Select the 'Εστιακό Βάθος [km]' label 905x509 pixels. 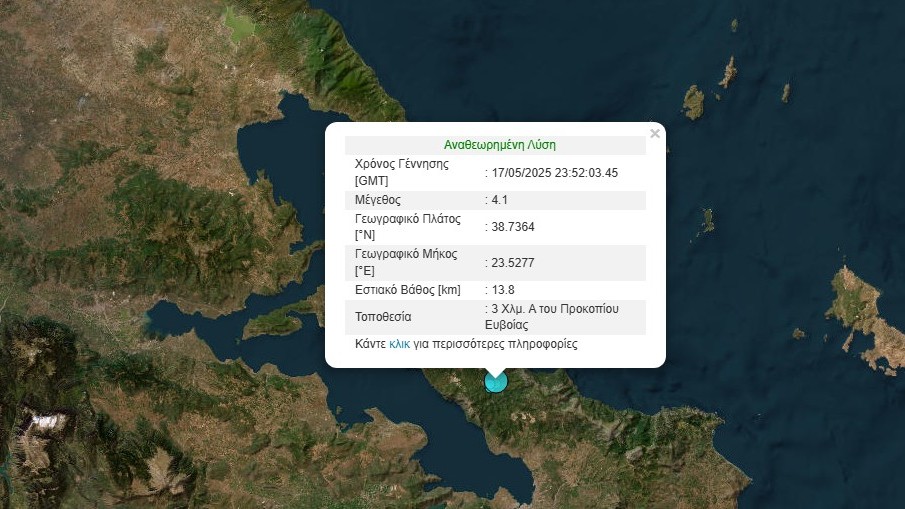(x=407, y=290)
